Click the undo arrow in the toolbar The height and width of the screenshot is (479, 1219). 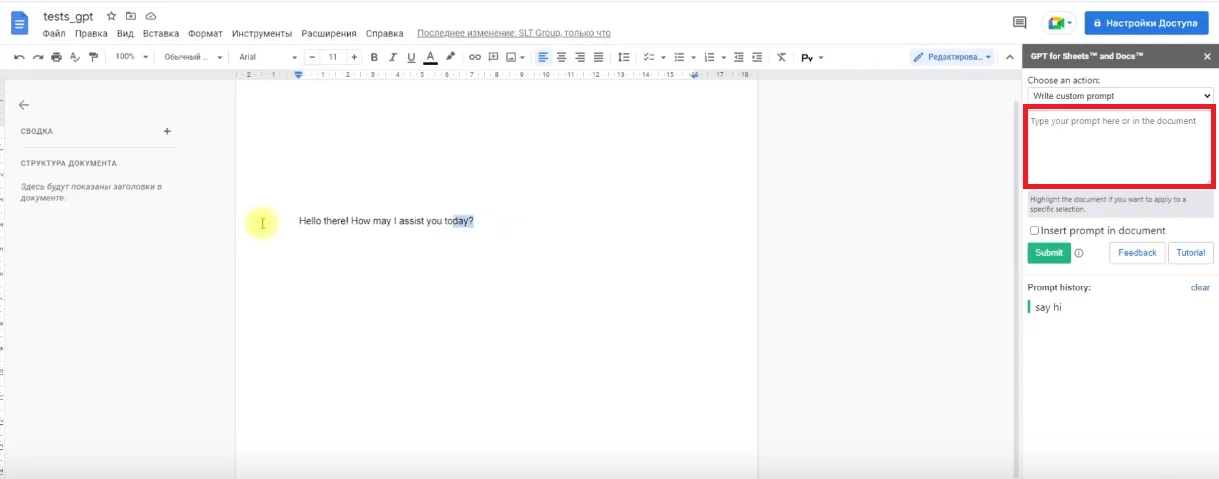pyautogui.click(x=19, y=57)
